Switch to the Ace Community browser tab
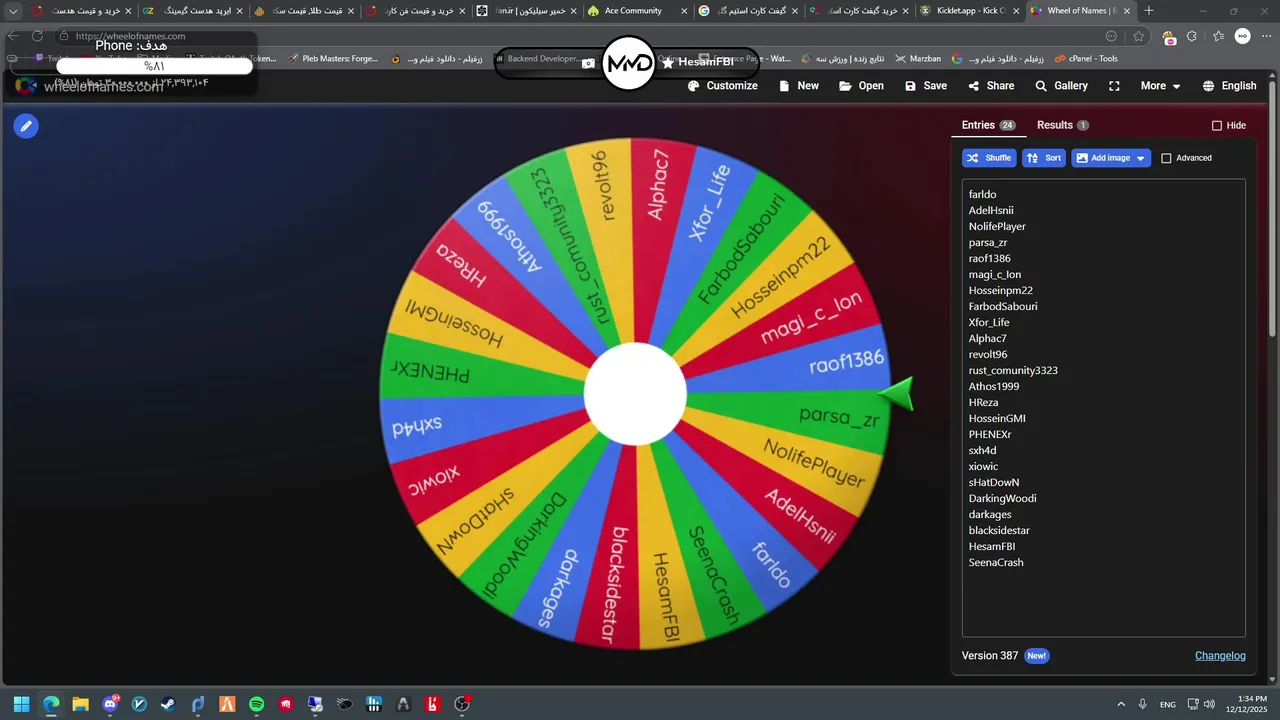1280x720 pixels. click(638, 11)
